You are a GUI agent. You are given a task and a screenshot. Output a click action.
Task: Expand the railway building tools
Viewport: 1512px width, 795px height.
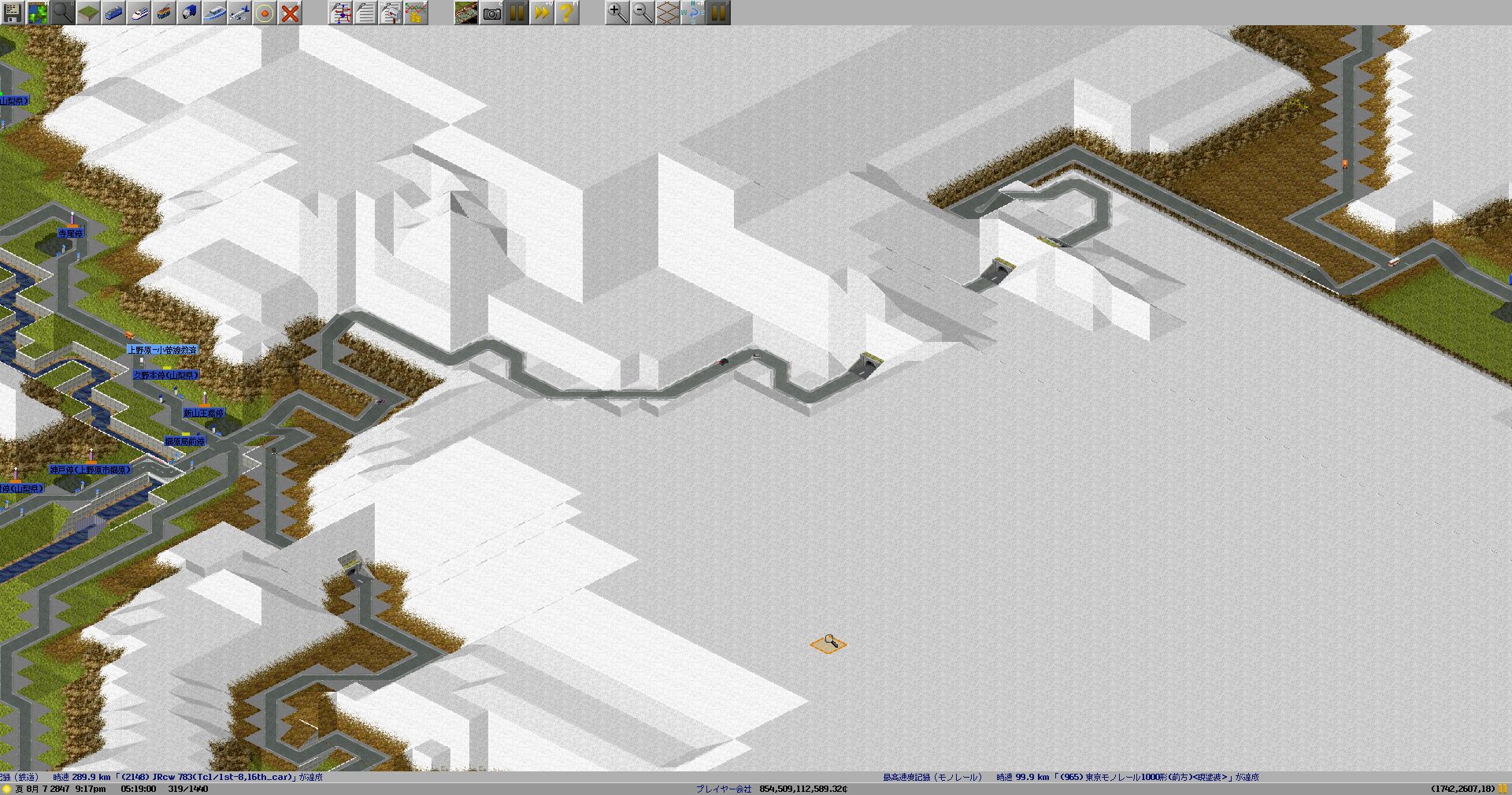113,13
